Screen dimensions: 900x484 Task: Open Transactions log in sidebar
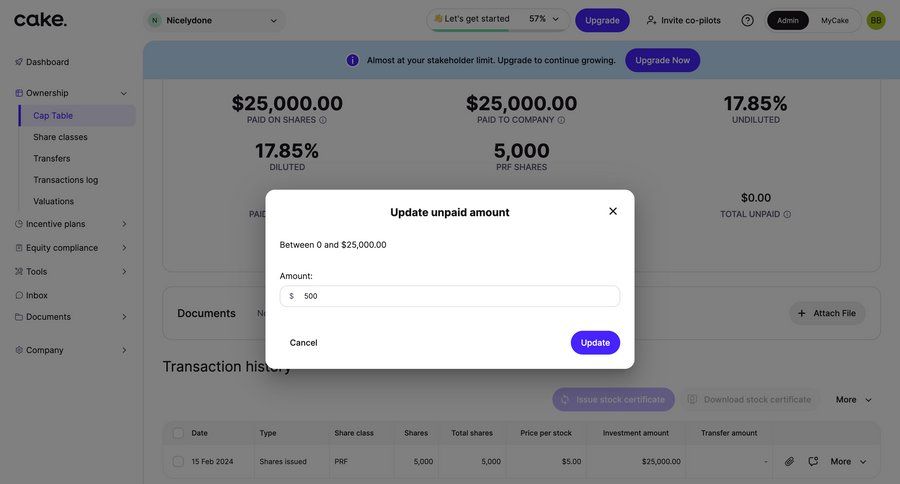65,180
